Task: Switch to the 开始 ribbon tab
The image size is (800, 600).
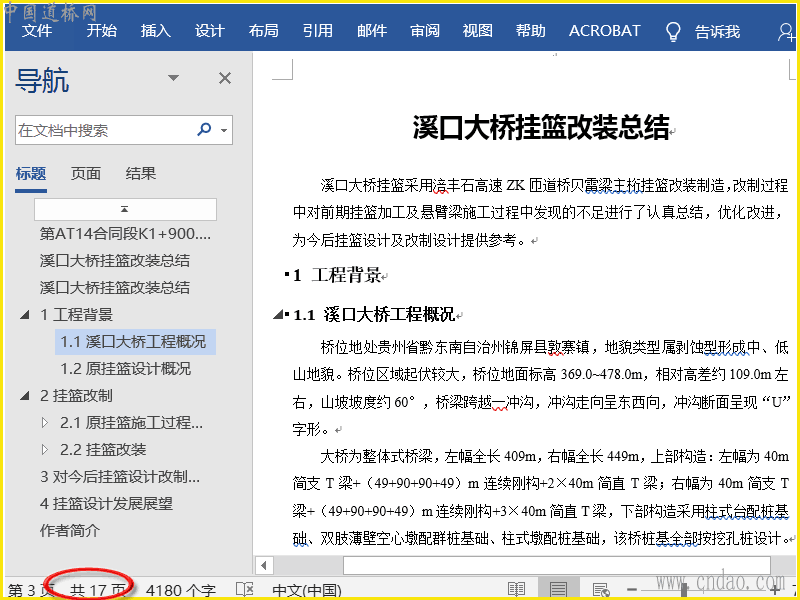Action: [x=102, y=31]
